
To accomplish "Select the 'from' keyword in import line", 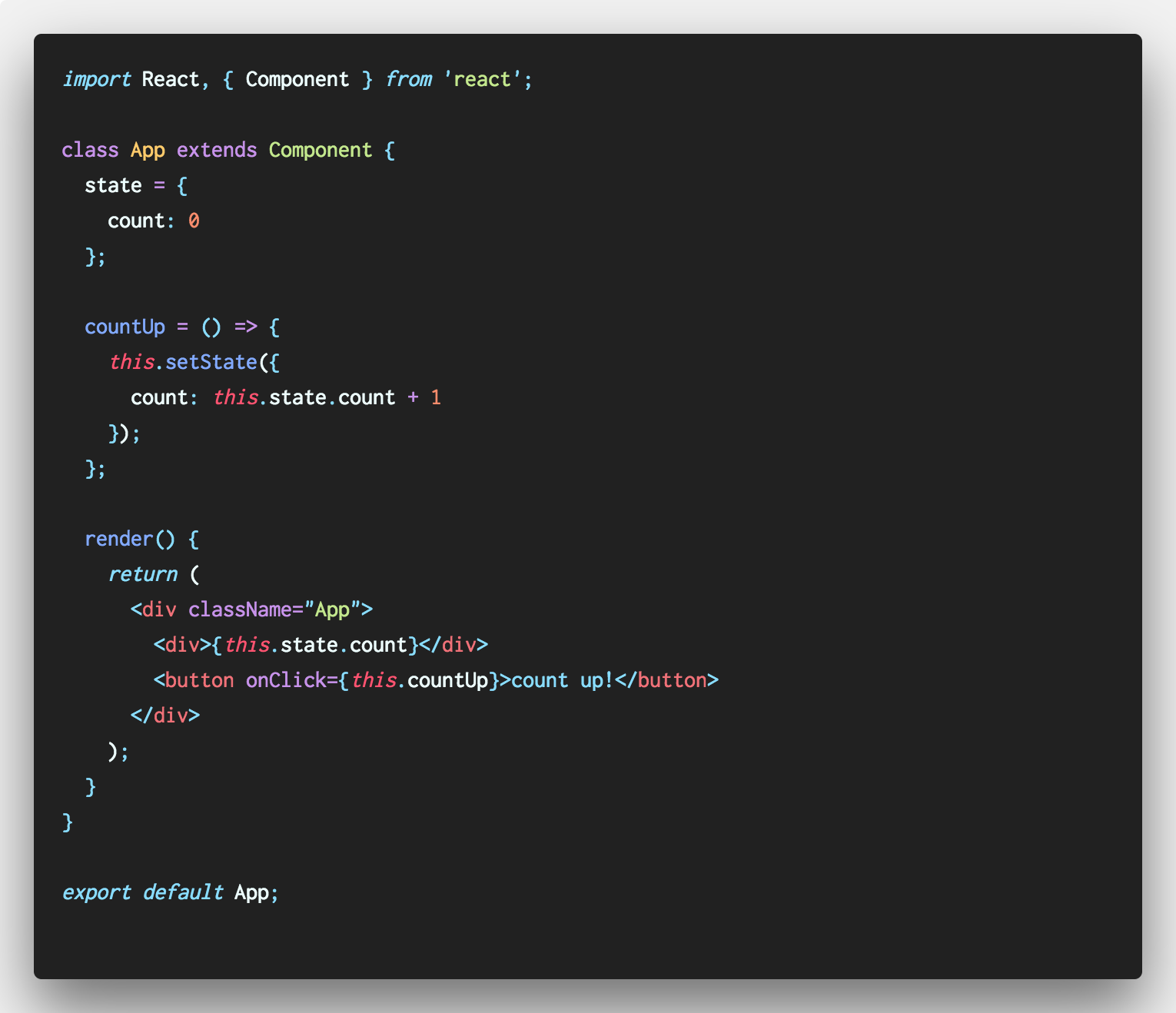I will (x=409, y=79).
